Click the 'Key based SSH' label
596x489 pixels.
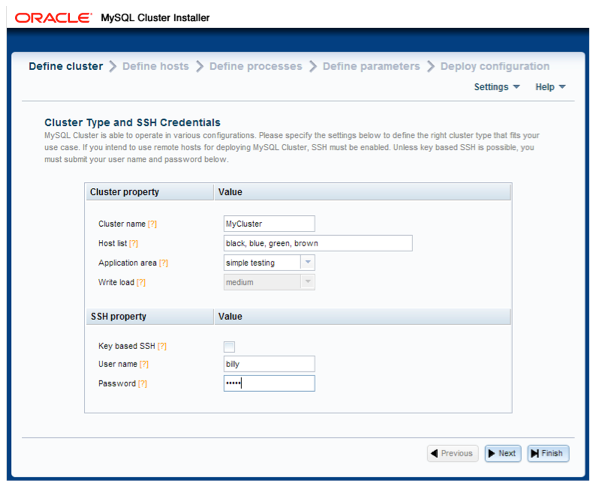pyautogui.click(x=127, y=346)
